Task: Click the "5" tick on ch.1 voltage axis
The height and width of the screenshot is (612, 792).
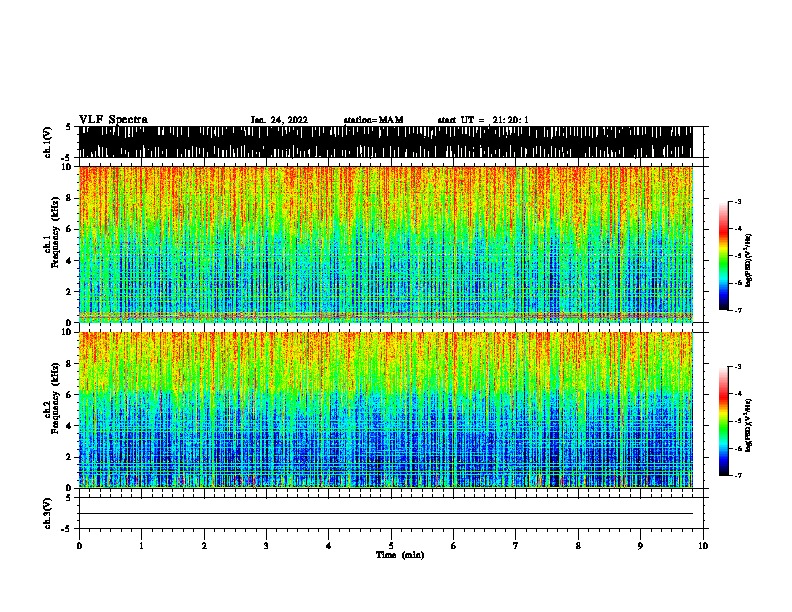Action: pyautogui.click(x=69, y=127)
